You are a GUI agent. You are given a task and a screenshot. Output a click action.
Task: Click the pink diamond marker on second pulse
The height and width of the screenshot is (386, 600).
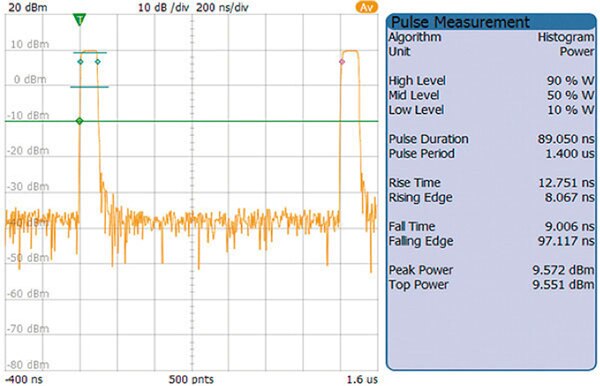click(x=342, y=62)
